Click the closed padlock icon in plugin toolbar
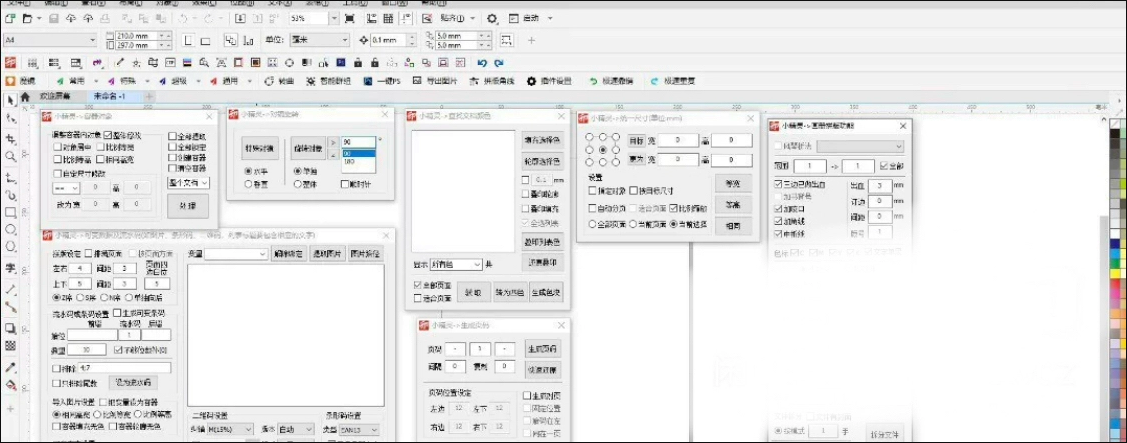The image size is (1127, 443). coord(357,63)
